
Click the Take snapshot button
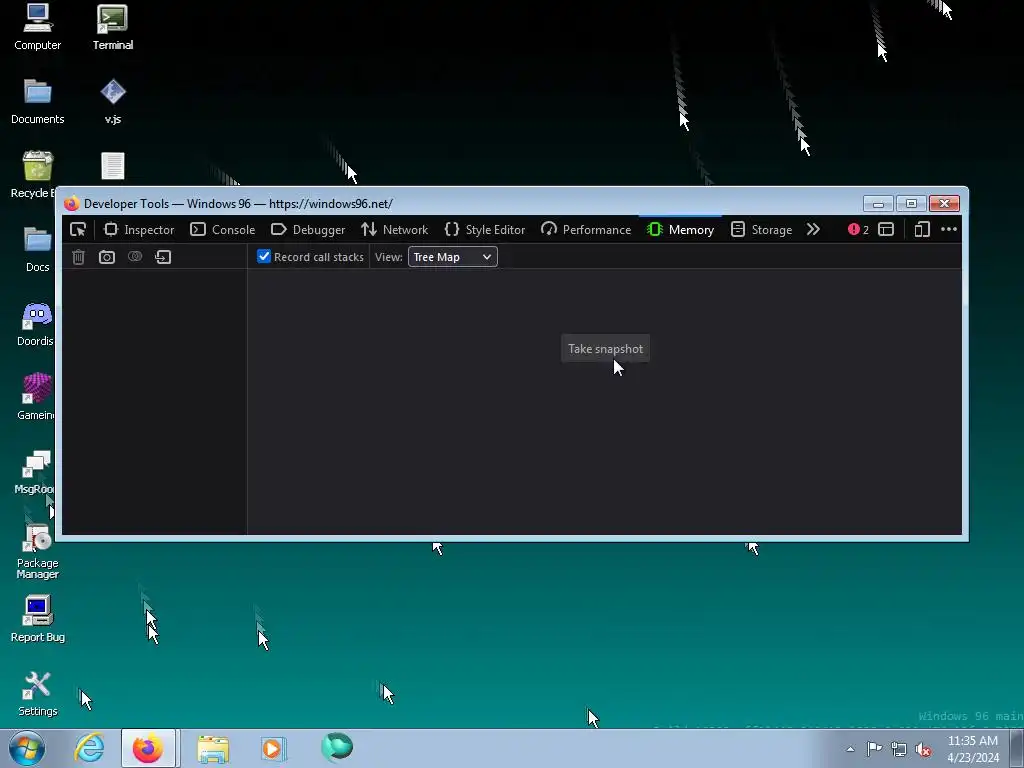point(605,349)
